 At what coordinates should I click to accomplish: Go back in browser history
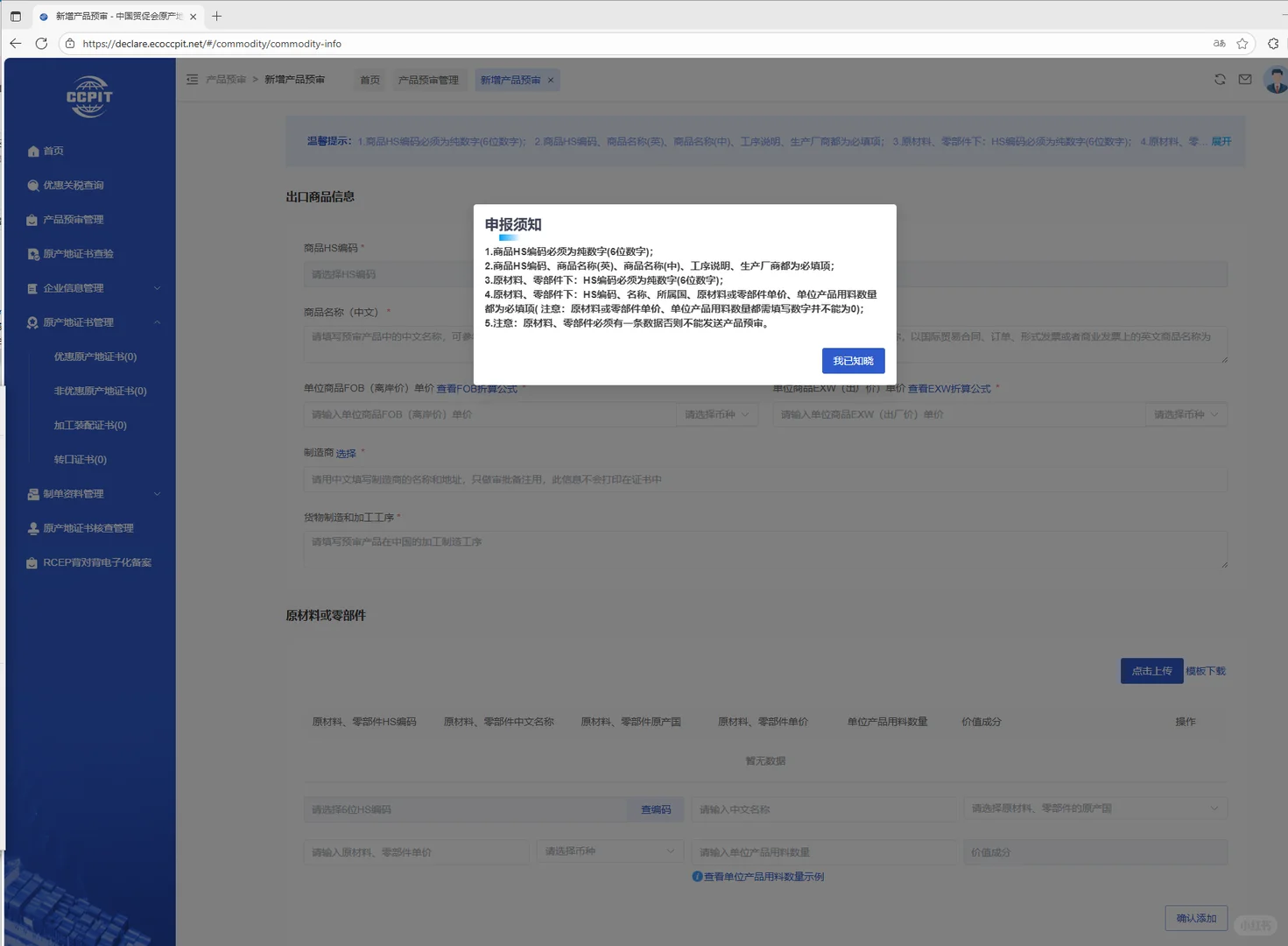(16, 43)
